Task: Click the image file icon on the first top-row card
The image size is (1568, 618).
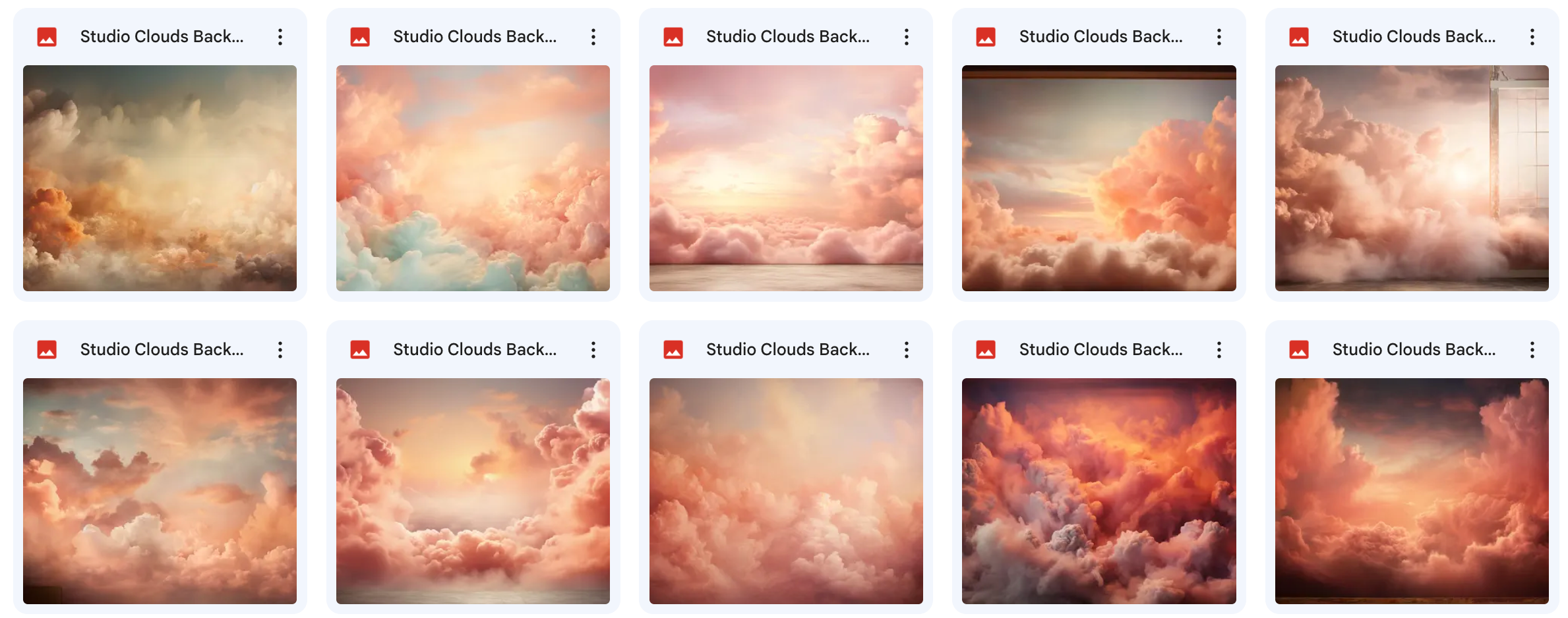Action: click(x=46, y=36)
